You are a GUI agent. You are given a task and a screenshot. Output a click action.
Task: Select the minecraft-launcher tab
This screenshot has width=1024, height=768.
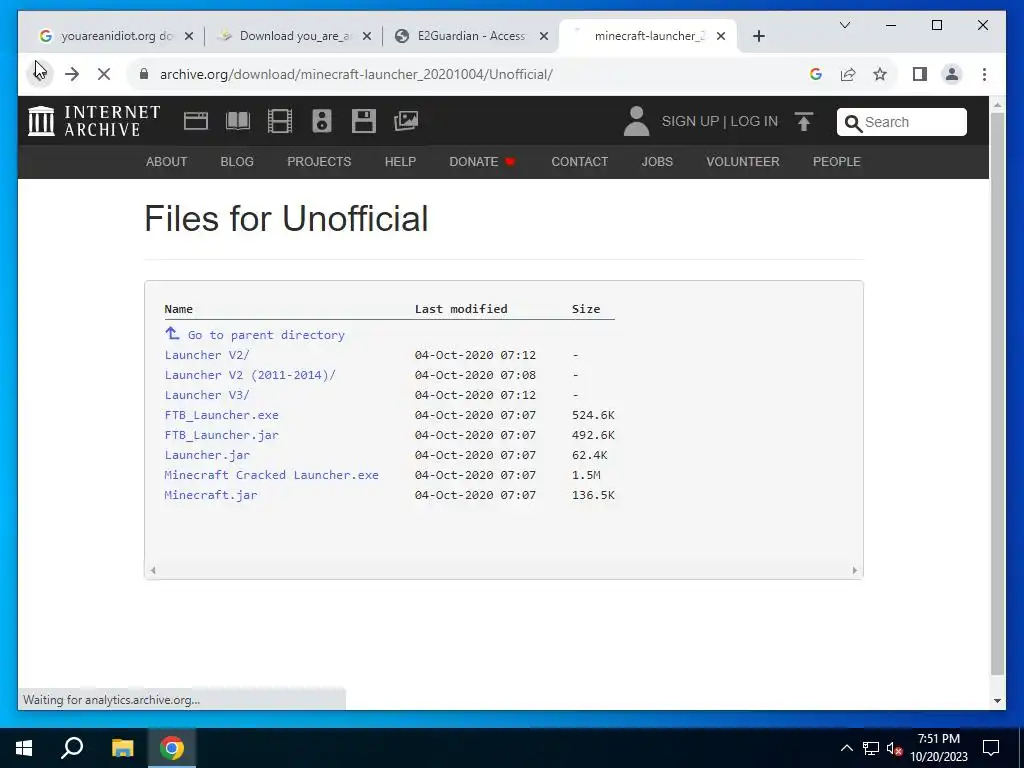click(x=648, y=36)
